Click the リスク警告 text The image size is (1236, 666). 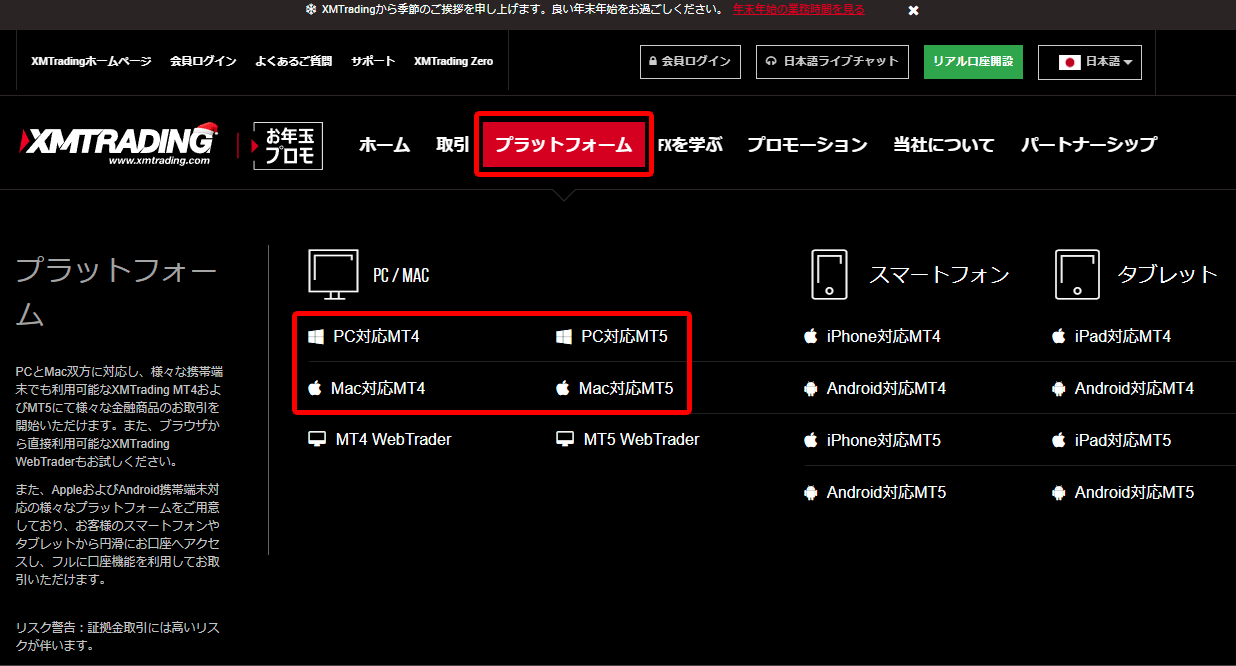(118, 636)
